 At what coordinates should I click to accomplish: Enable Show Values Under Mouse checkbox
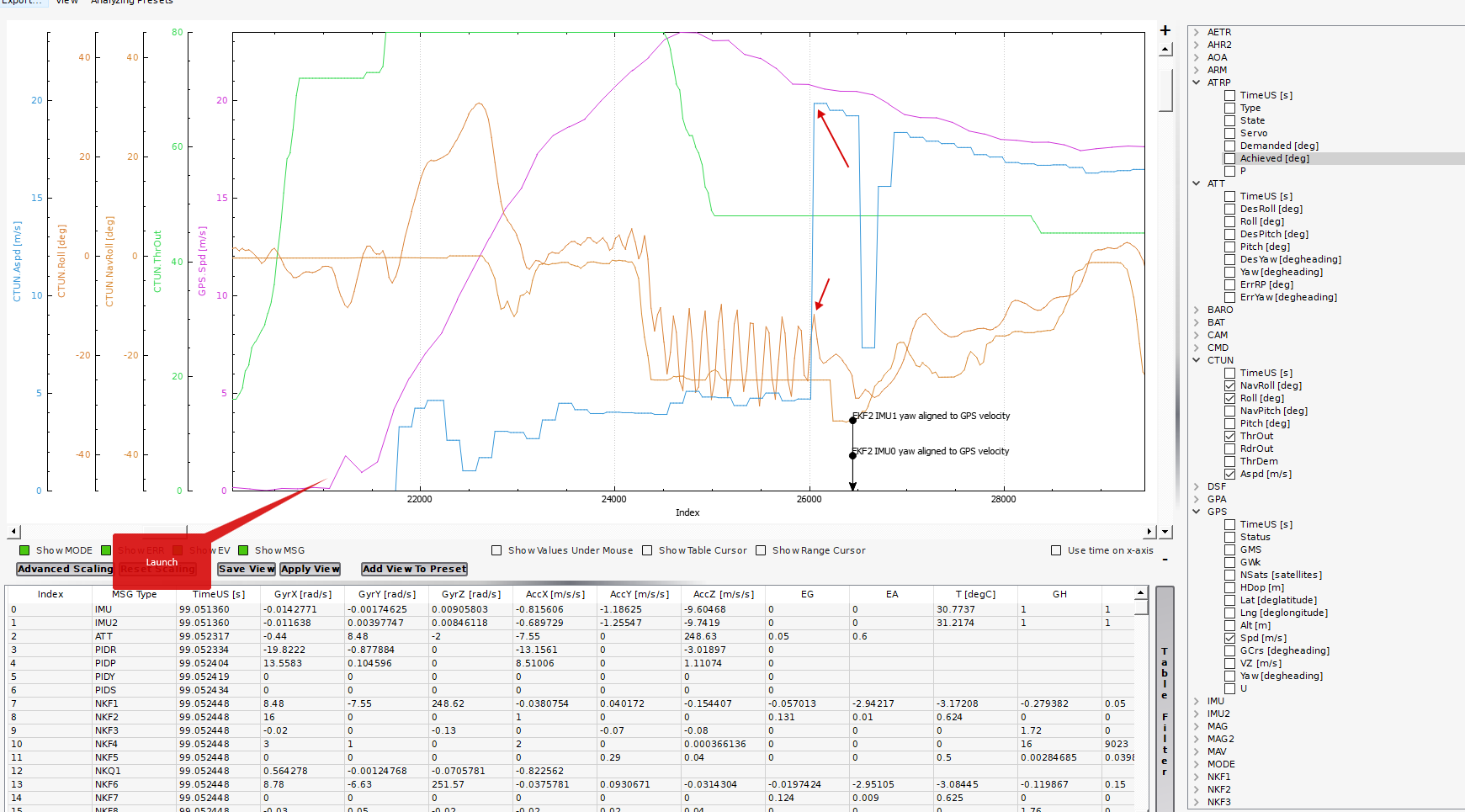pyautogui.click(x=496, y=550)
